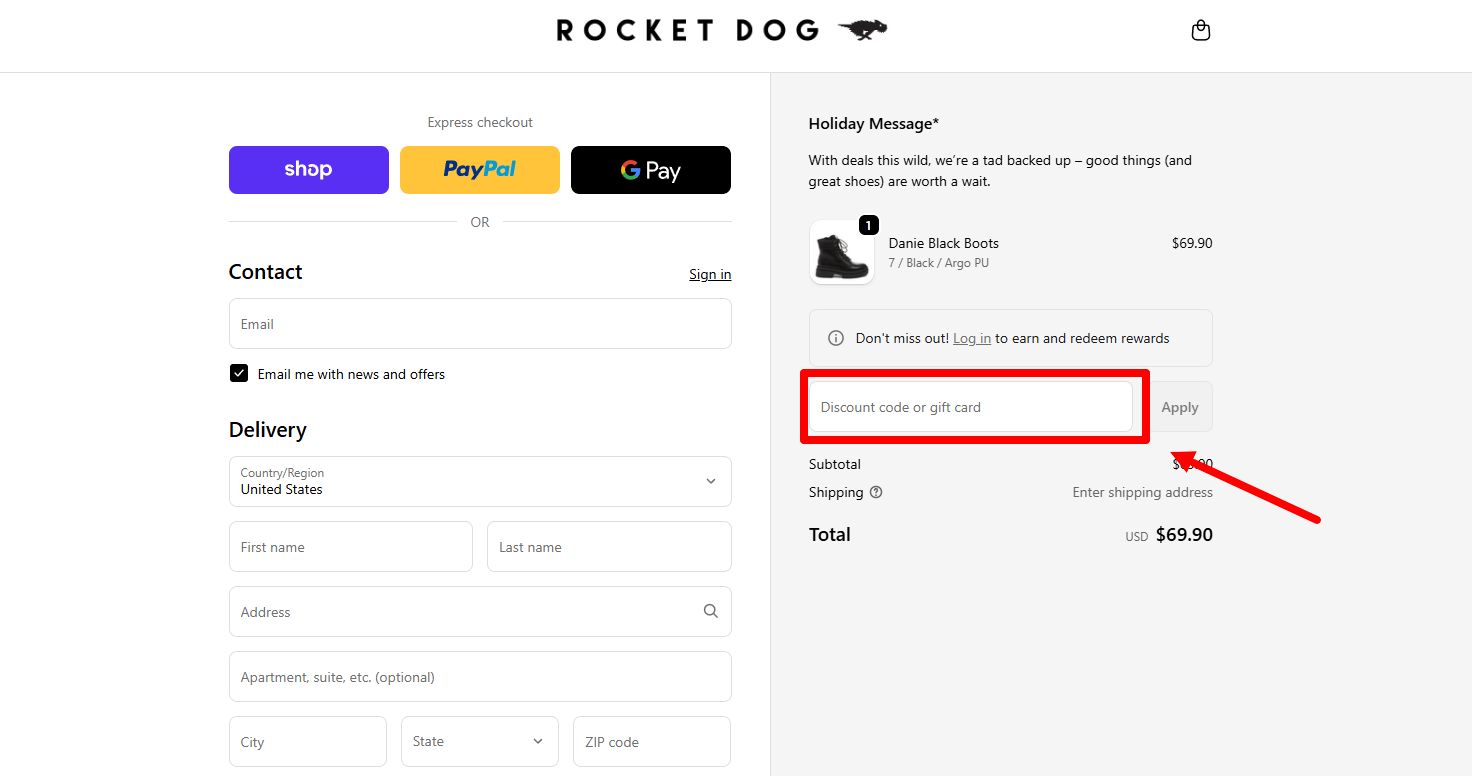Click the Enter shipping address text
This screenshot has width=1472, height=776.
(x=1143, y=492)
